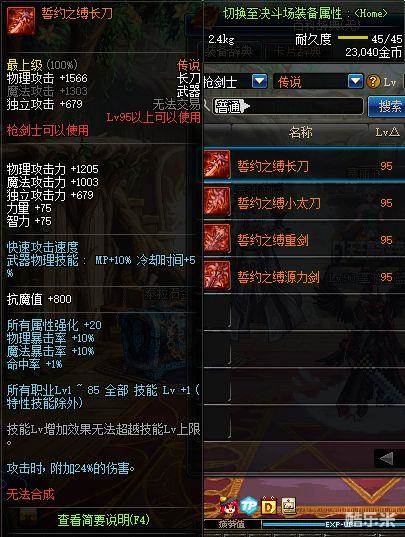Switch to the 装备辞典 tab
This screenshot has height=537, width=405.
tap(230, 51)
